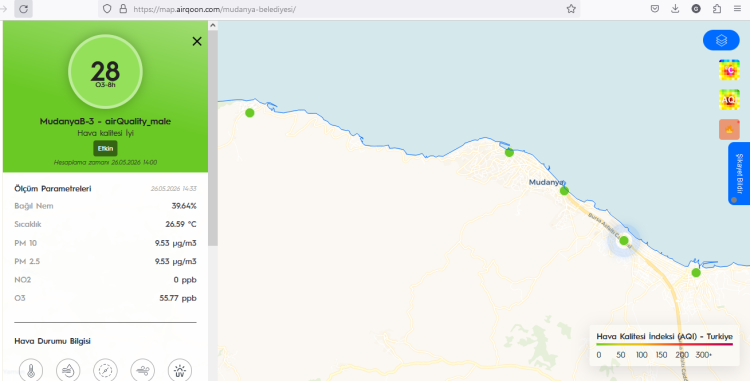750x381 pixels.
Task: Toggle the temperature heatmap layer thumbnail
Action: click(729, 70)
